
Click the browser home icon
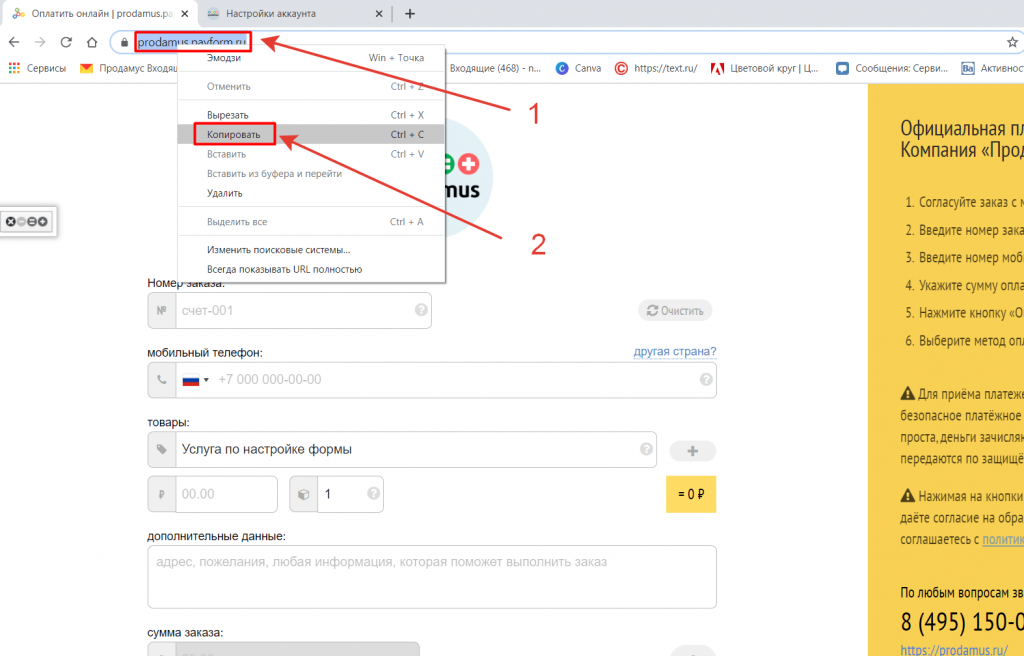click(x=92, y=42)
